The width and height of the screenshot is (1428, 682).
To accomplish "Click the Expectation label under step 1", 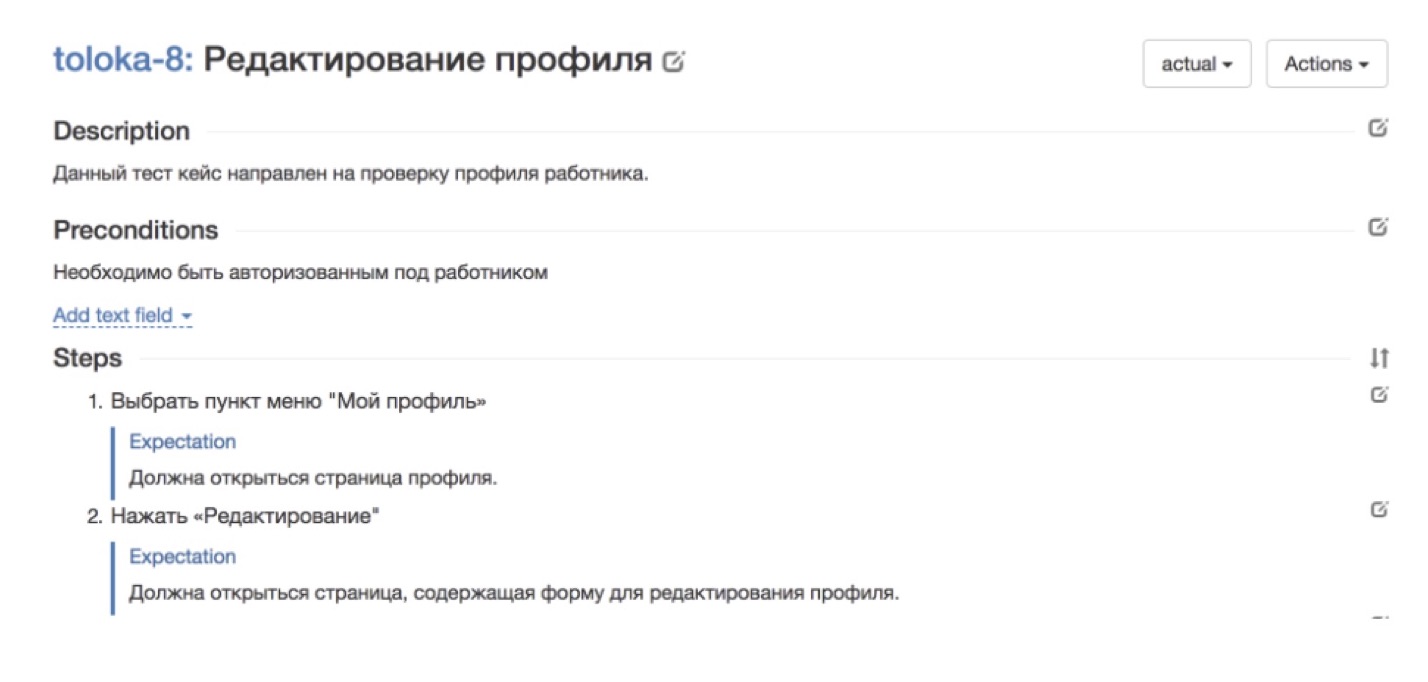I will (183, 441).
